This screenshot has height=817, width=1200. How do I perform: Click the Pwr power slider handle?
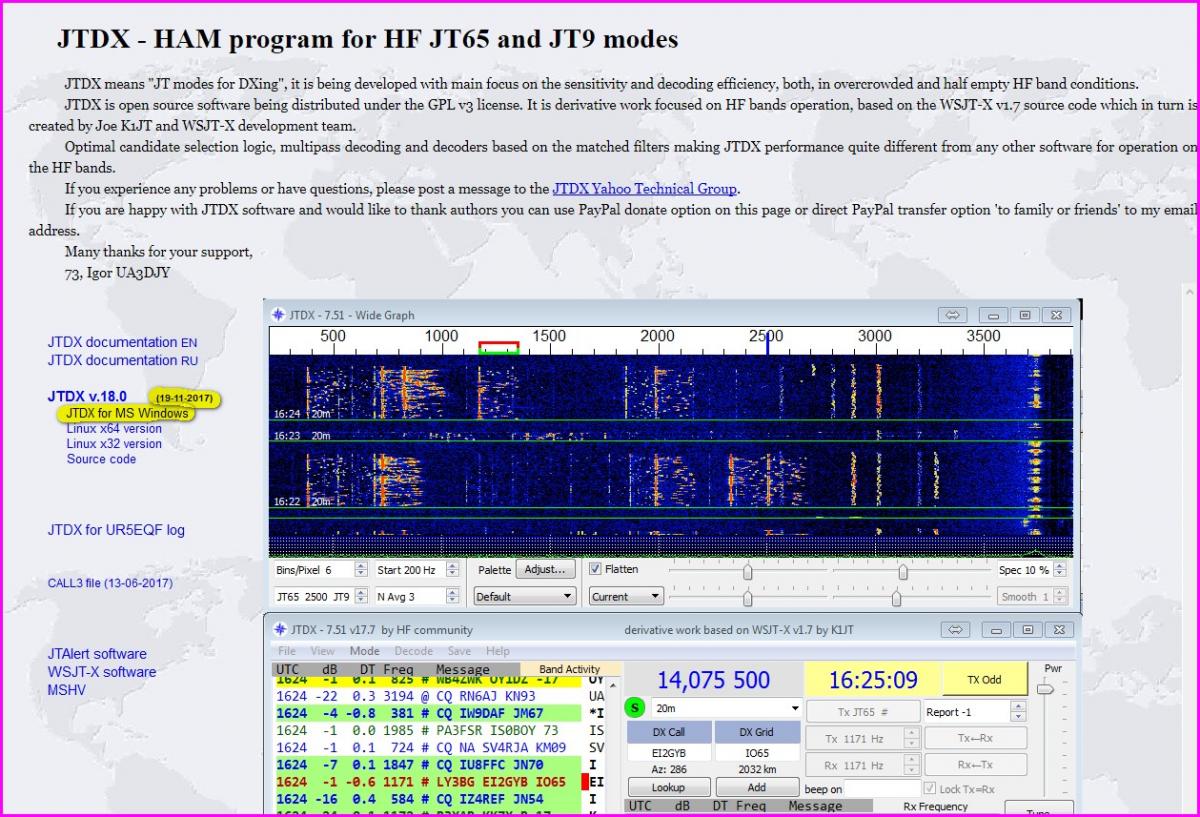(1045, 689)
